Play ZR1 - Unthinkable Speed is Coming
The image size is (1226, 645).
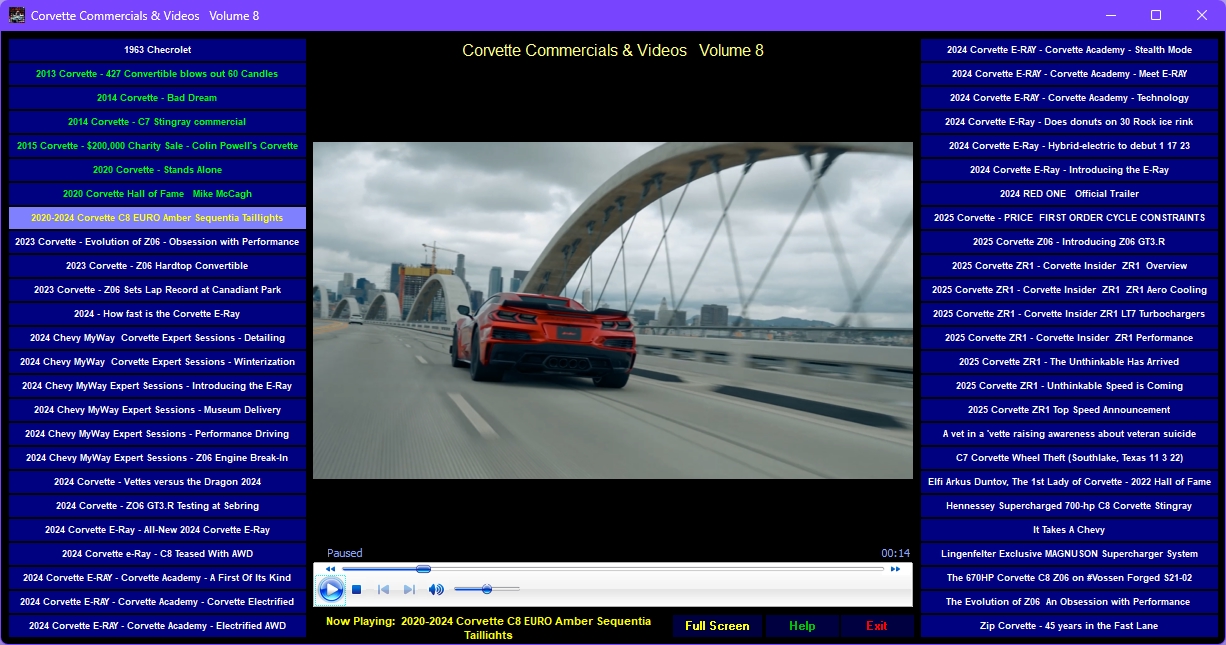1069,386
